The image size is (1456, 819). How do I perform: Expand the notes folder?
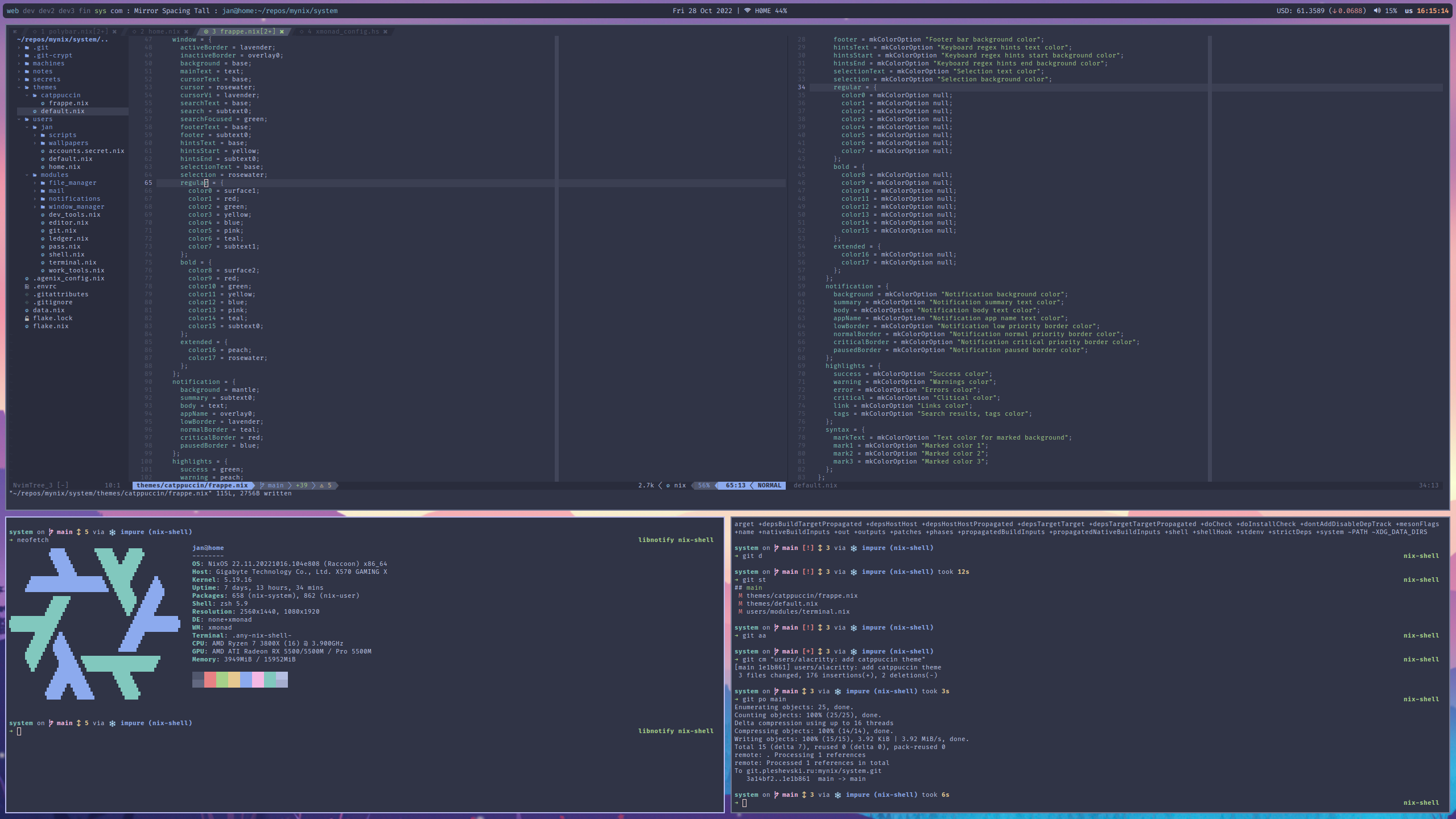19,72
